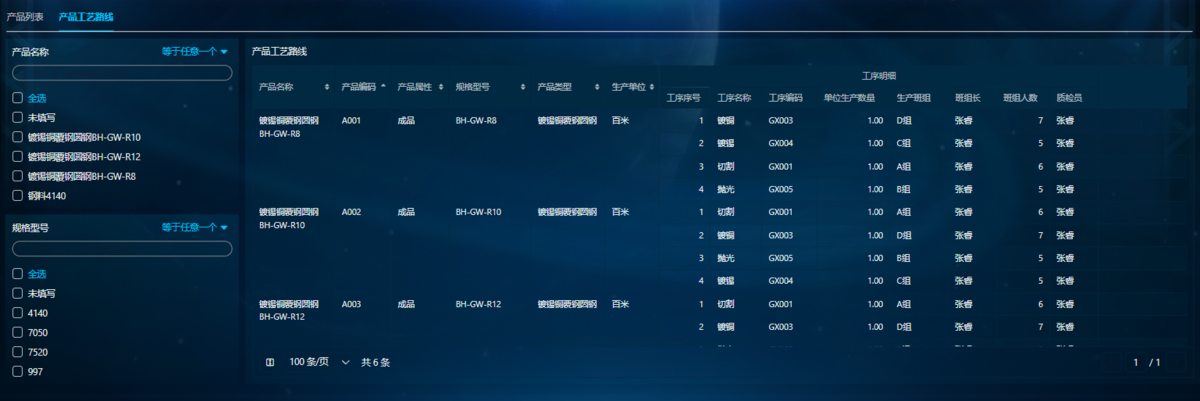Tick the product checkbox ending BH-GW-R8
Image resolution: width=1200 pixels, height=401 pixels.
[17, 176]
